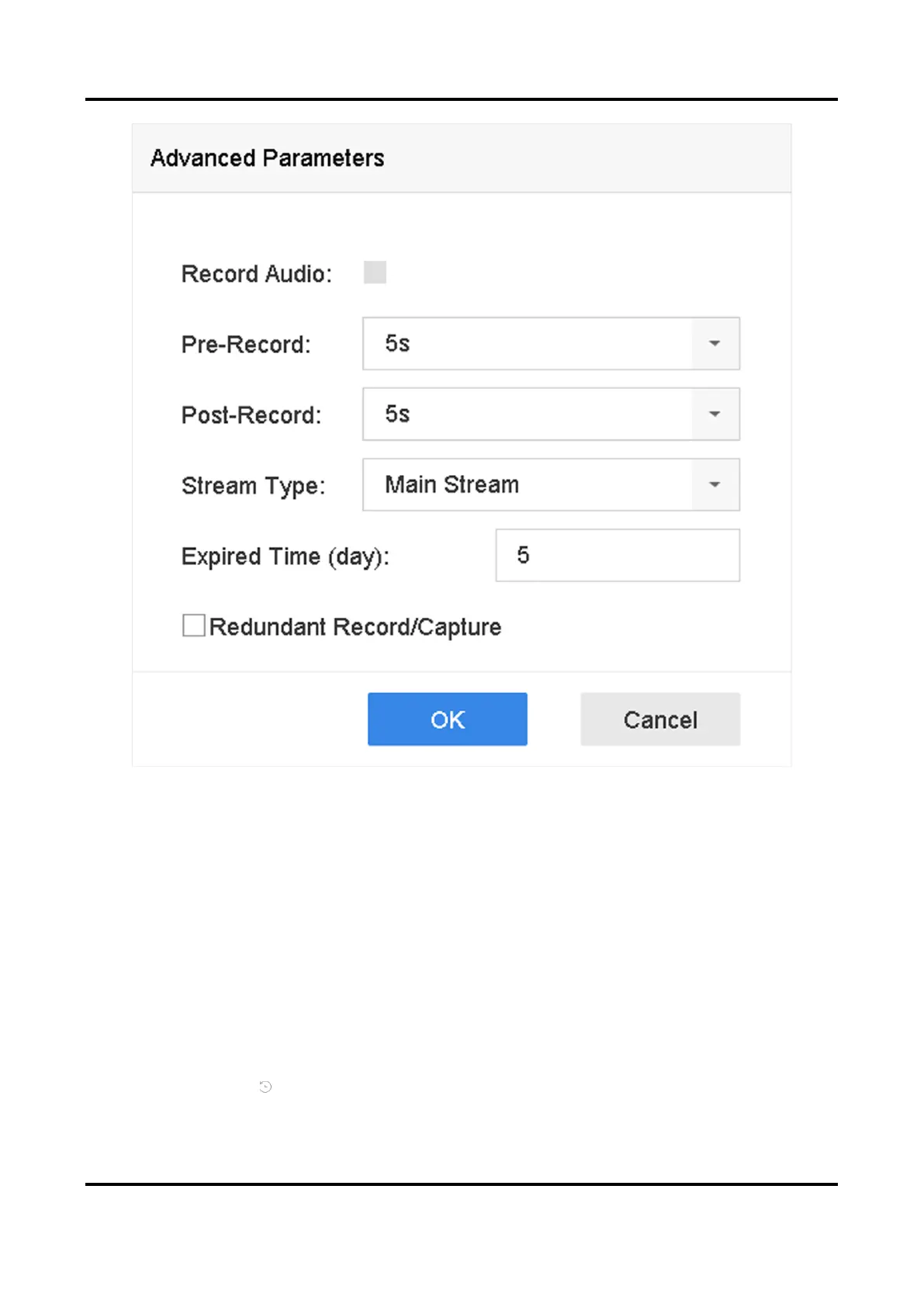Image resolution: width=924 pixels, height=1307 pixels.
Task: Click the Post-Record label
Action: point(251,415)
